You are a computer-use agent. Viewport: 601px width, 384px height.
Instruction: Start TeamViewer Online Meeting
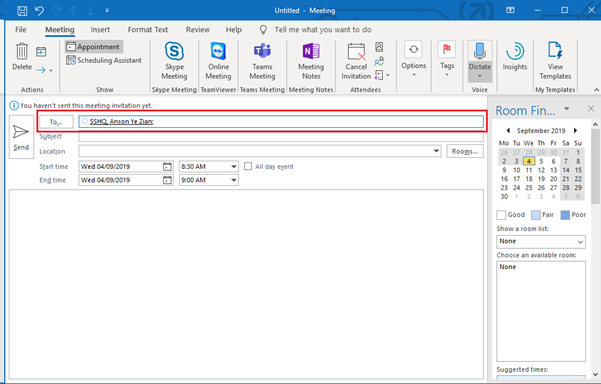tap(218, 60)
